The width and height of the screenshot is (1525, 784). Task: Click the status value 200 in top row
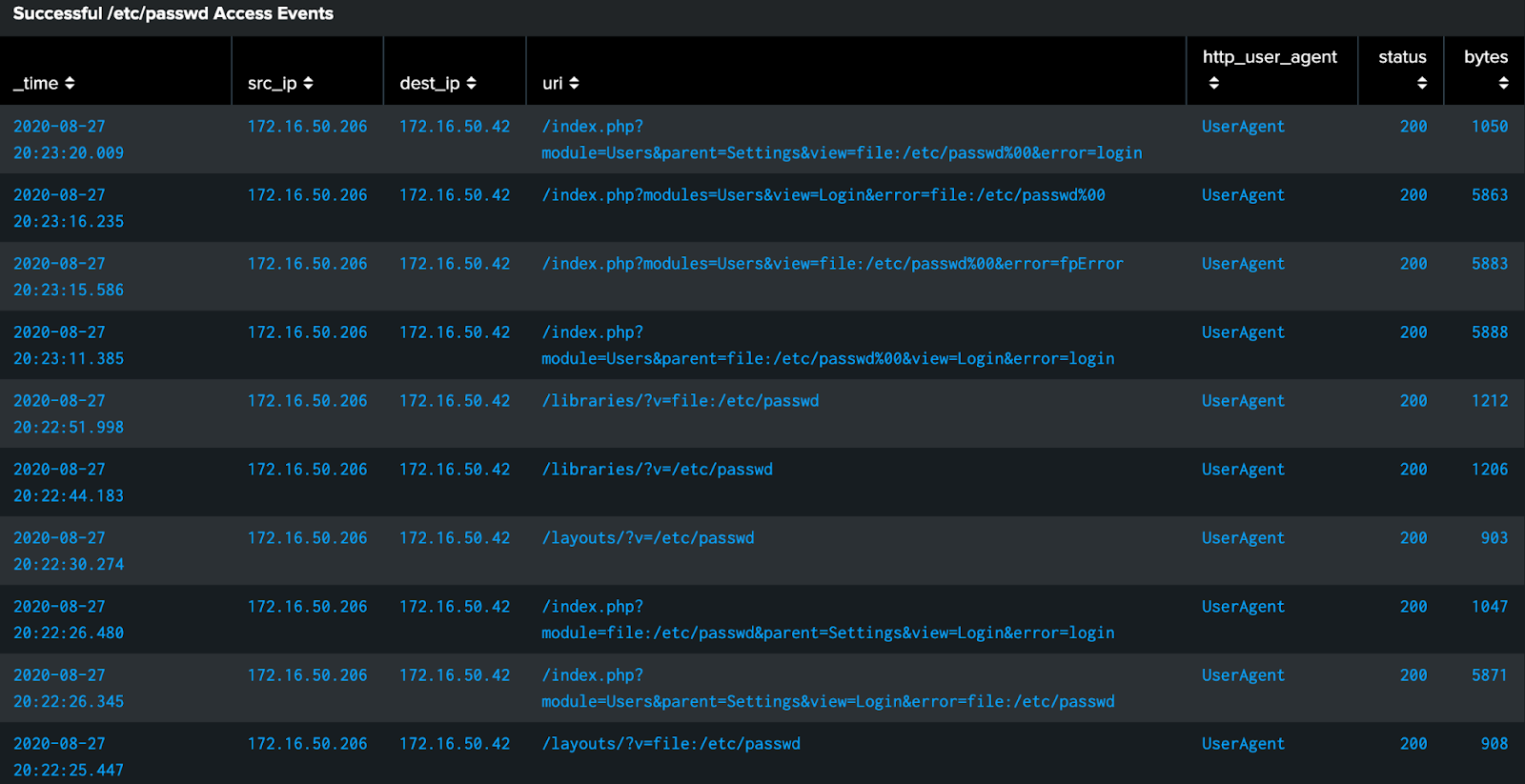[1413, 126]
